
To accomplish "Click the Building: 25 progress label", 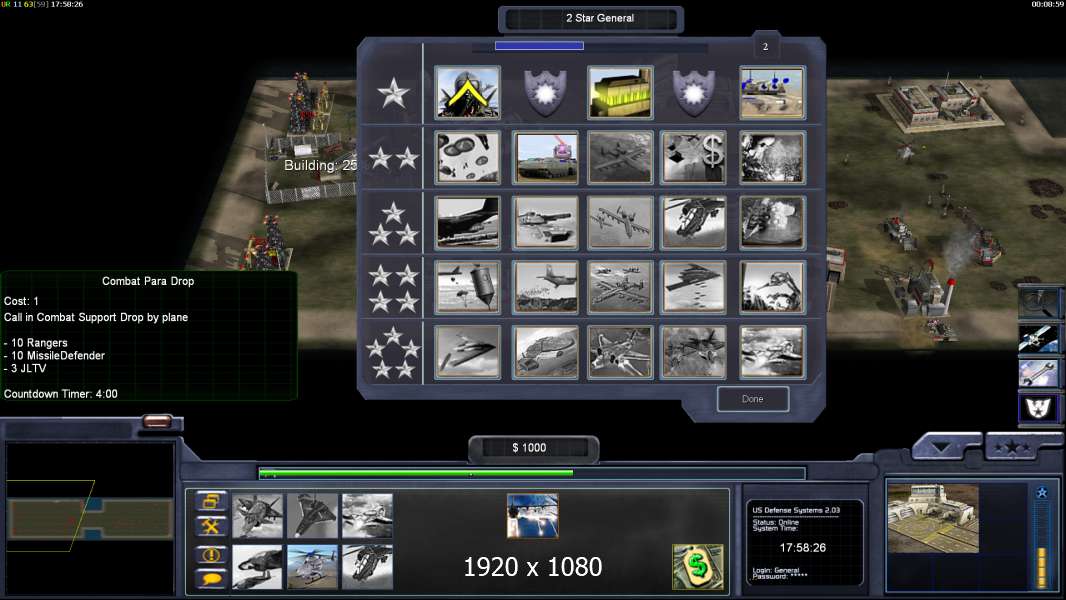I will [x=320, y=165].
